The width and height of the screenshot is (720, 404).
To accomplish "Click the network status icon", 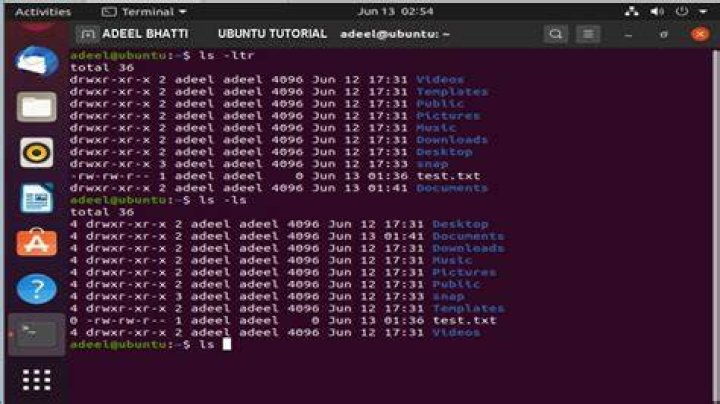I will coord(632,11).
